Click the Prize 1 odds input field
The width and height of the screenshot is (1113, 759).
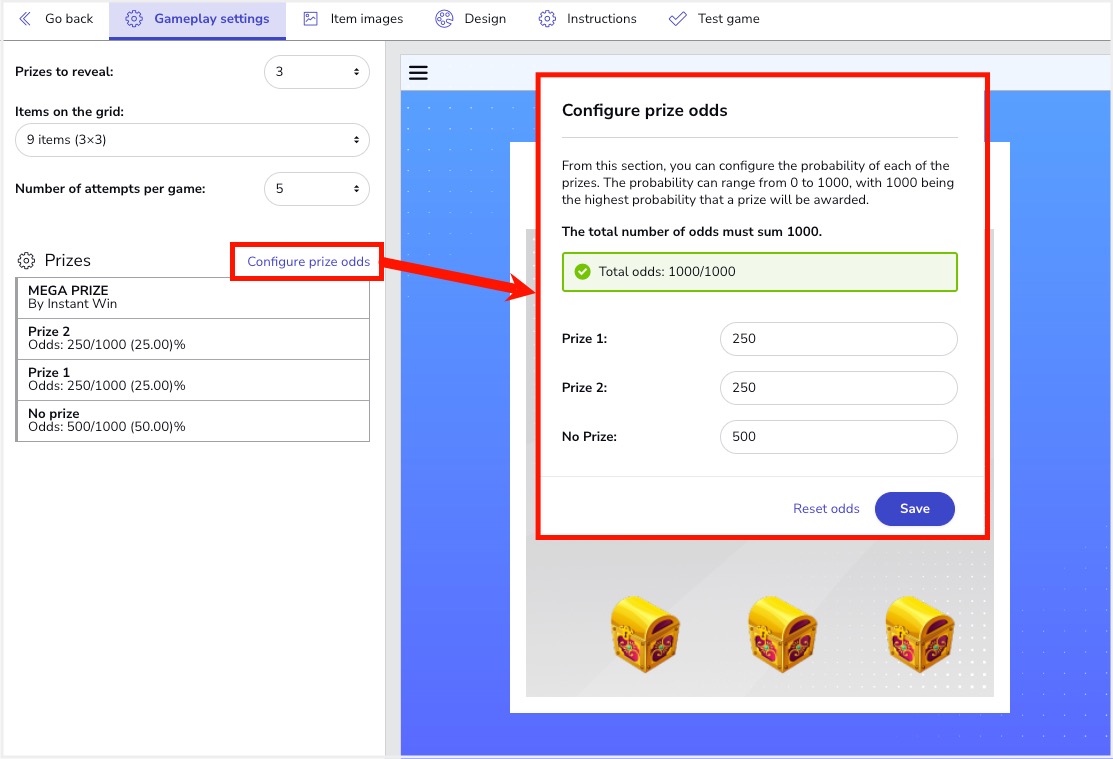(838, 339)
